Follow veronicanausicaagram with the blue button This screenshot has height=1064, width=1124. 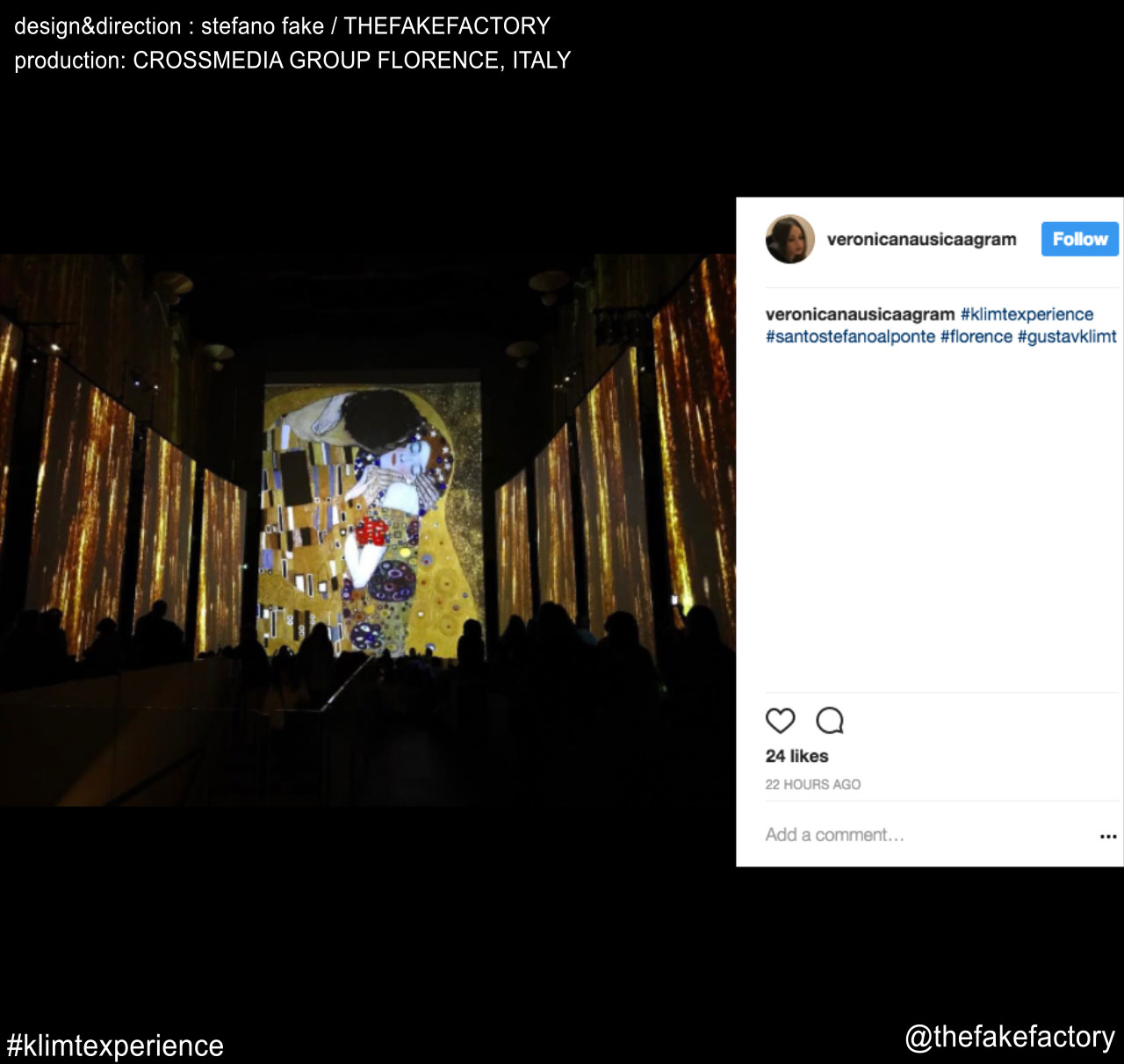coord(1080,239)
